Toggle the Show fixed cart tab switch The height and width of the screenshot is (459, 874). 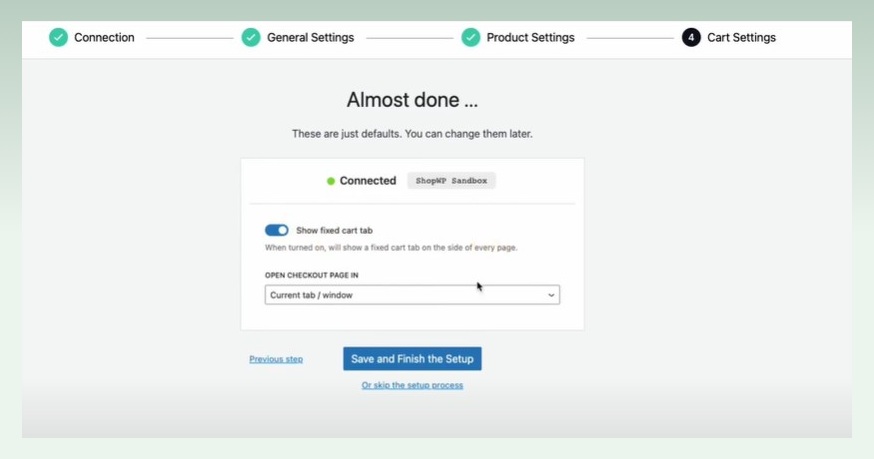point(276,230)
